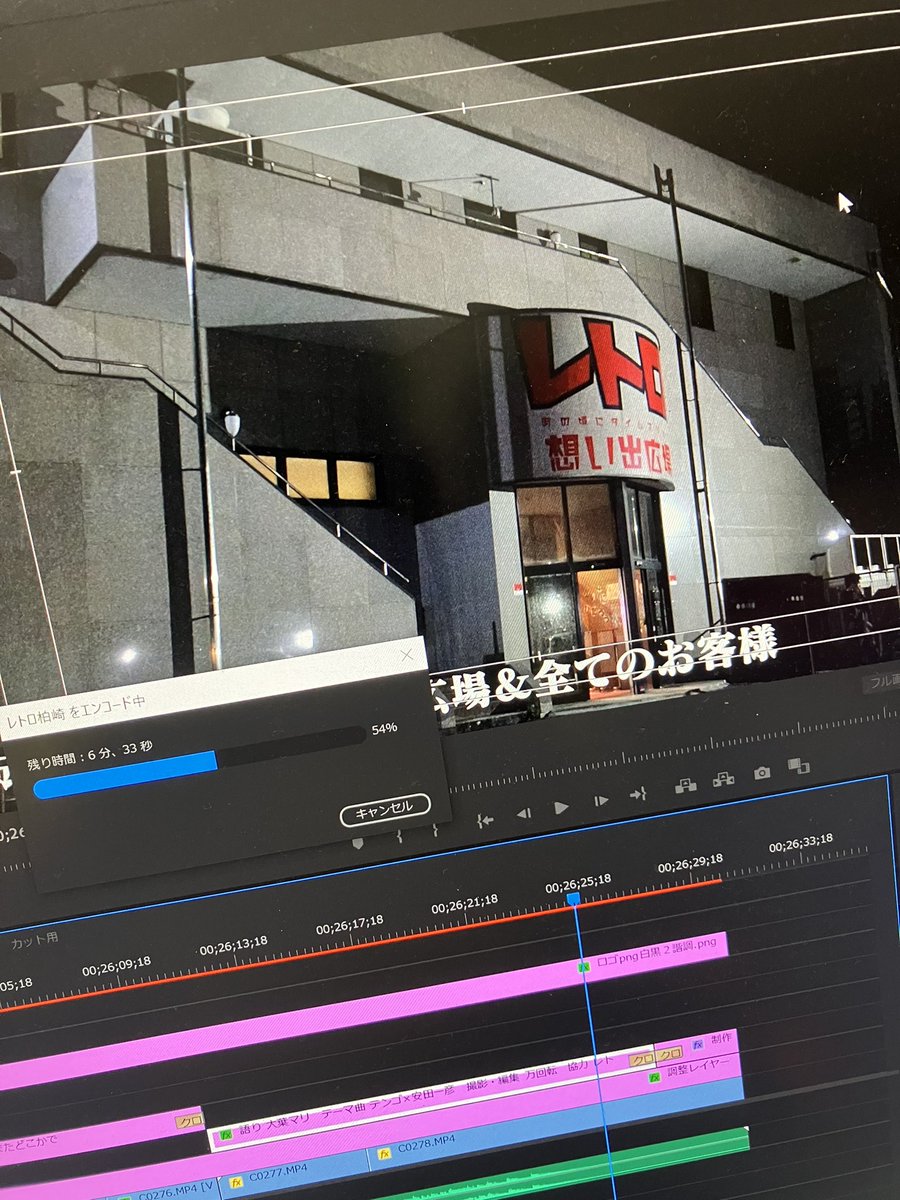Click the fx badge on ロゴpng clip

(x=584, y=967)
